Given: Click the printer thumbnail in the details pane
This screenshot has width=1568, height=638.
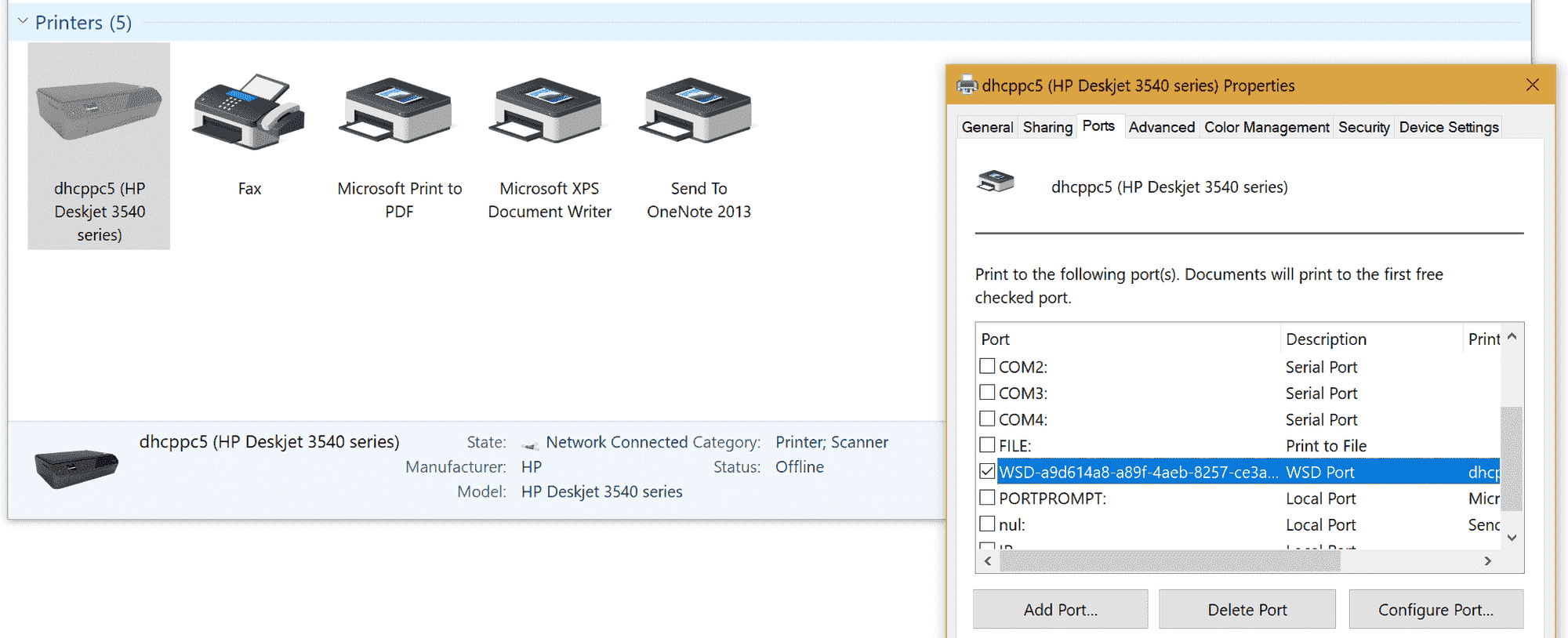Looking at the screenshot, I should (x=76, y=468).
